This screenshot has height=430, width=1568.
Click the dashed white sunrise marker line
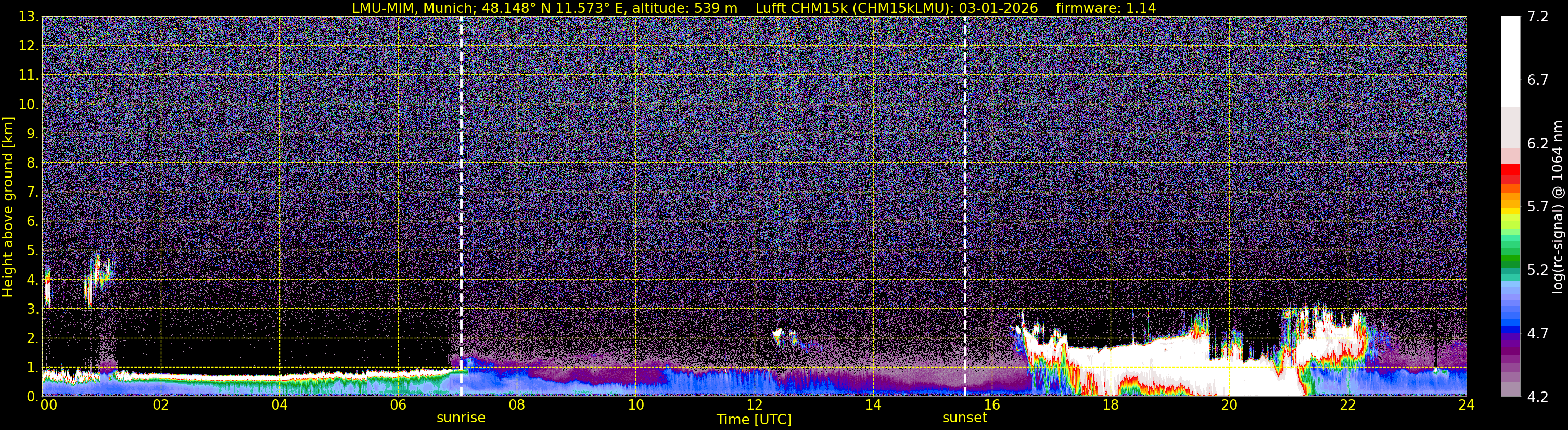[x=461, y=207]
